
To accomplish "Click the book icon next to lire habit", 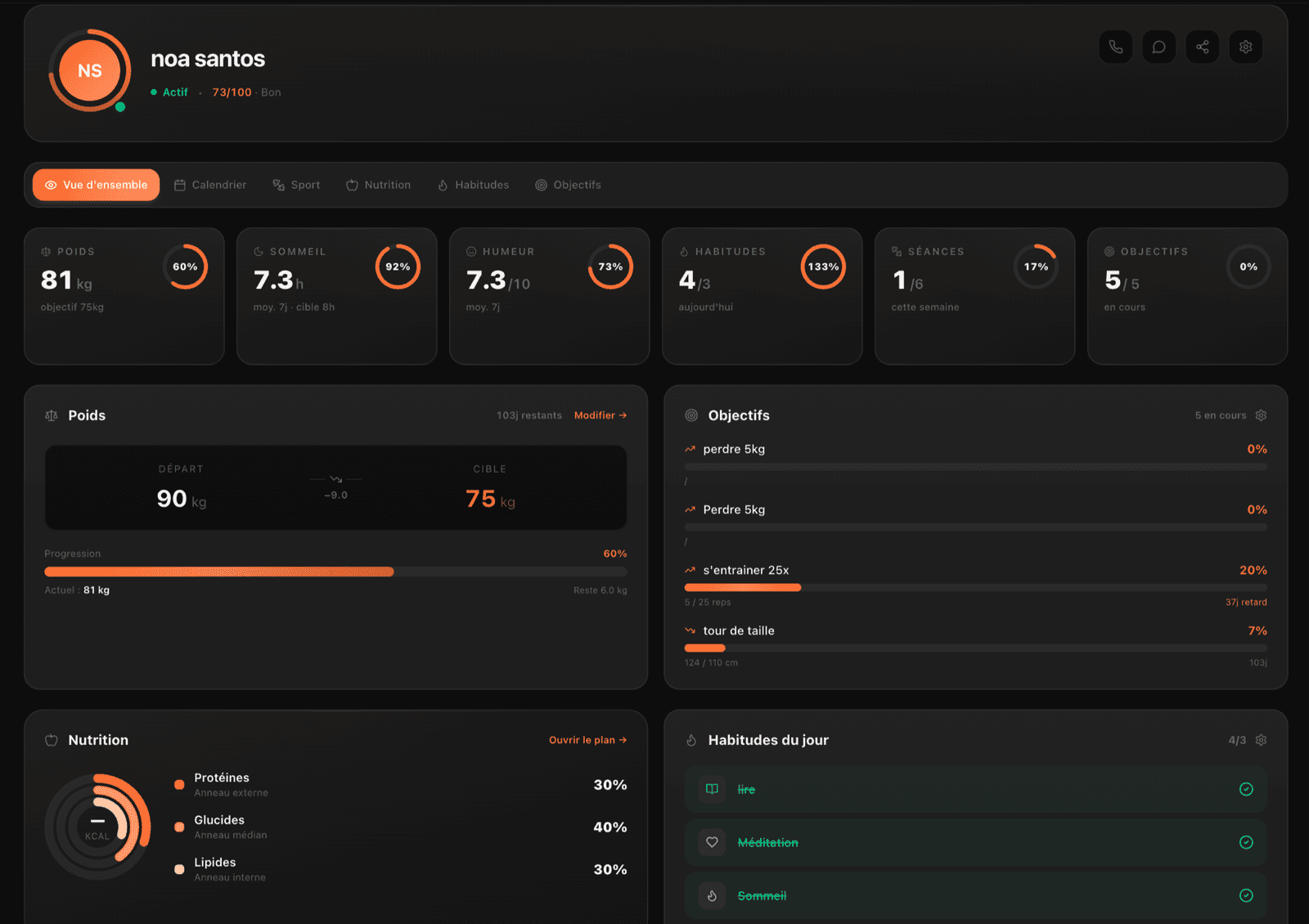I will (x=710, y=789).
